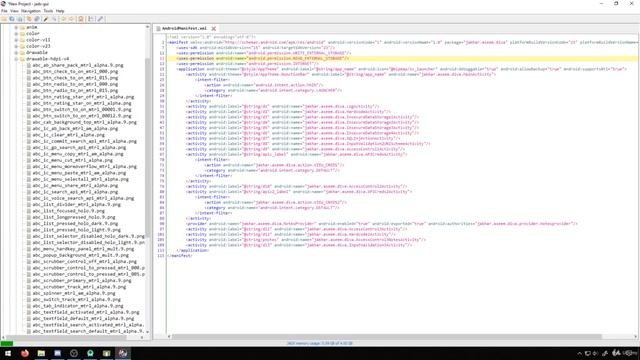Screen dimensions: 640x360
Task: Click the Sync with editor toolbar icon
Action: (x=29, y=19)
